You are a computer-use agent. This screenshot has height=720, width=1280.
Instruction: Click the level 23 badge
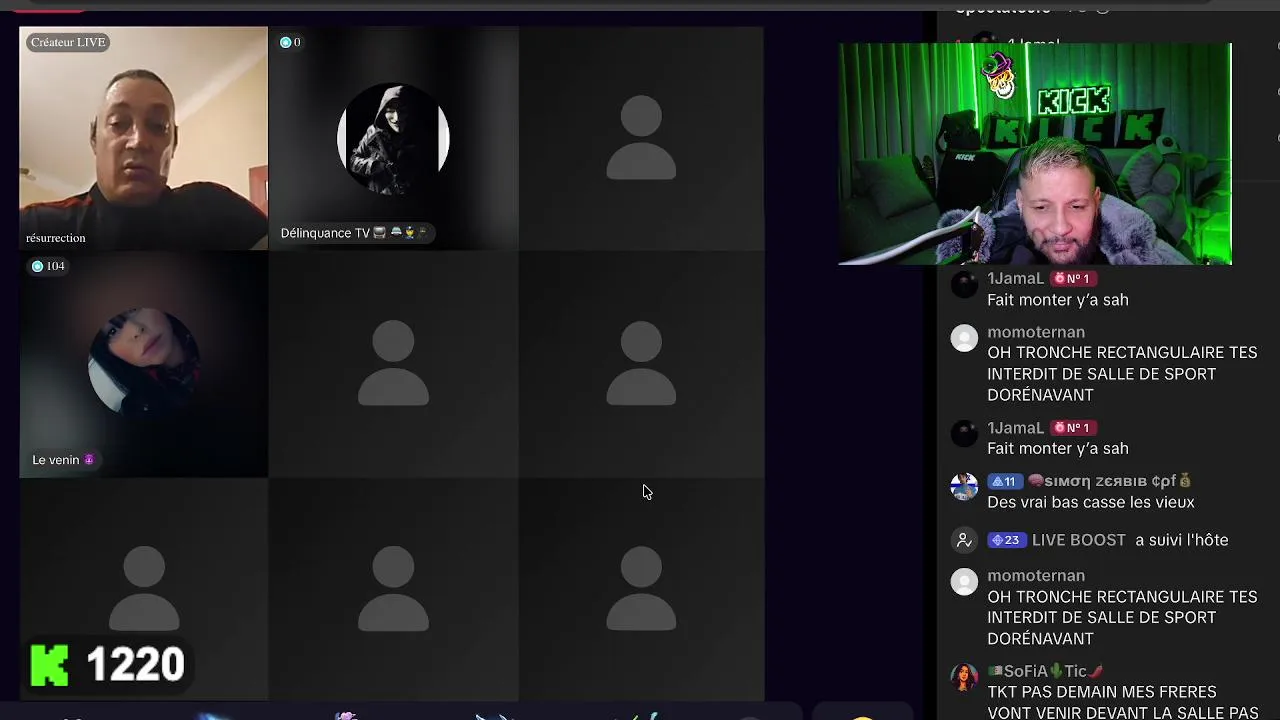coord(1007,540)
